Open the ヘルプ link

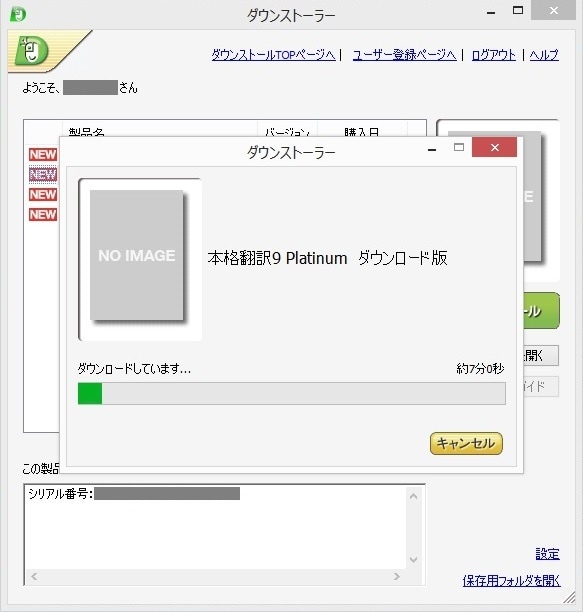[x=544, y=55]
